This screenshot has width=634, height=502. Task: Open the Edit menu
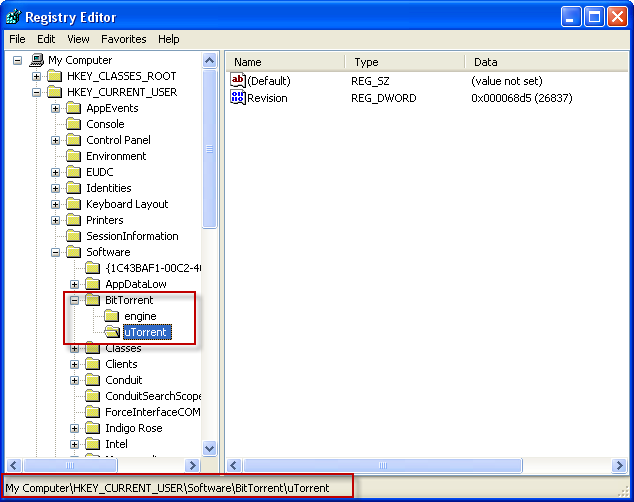[x=46, y=39]
